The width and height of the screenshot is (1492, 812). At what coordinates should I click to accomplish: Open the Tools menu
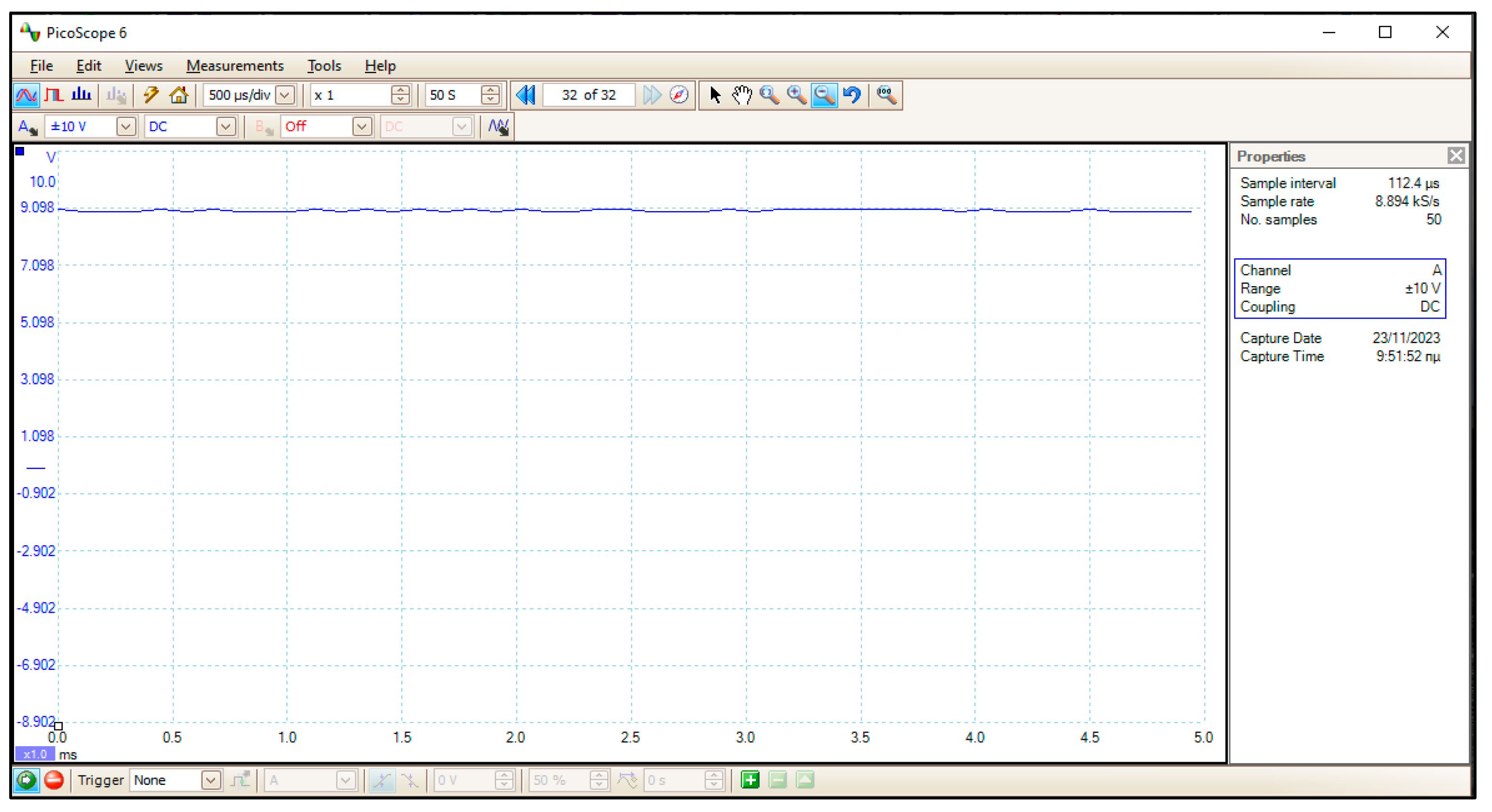coord(324,66)
